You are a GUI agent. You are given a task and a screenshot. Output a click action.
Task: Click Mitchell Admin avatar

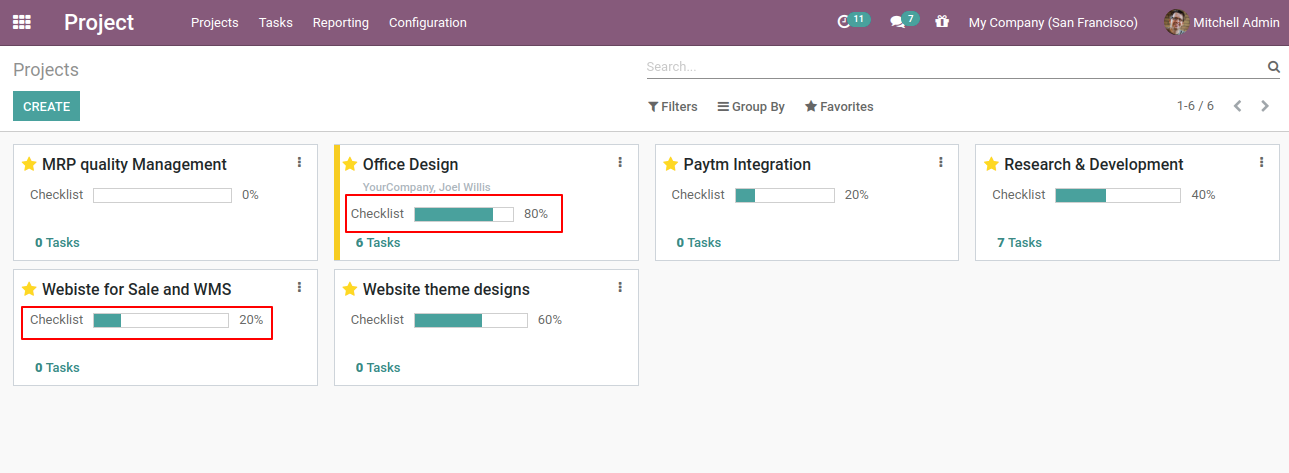coord(1176,22)
